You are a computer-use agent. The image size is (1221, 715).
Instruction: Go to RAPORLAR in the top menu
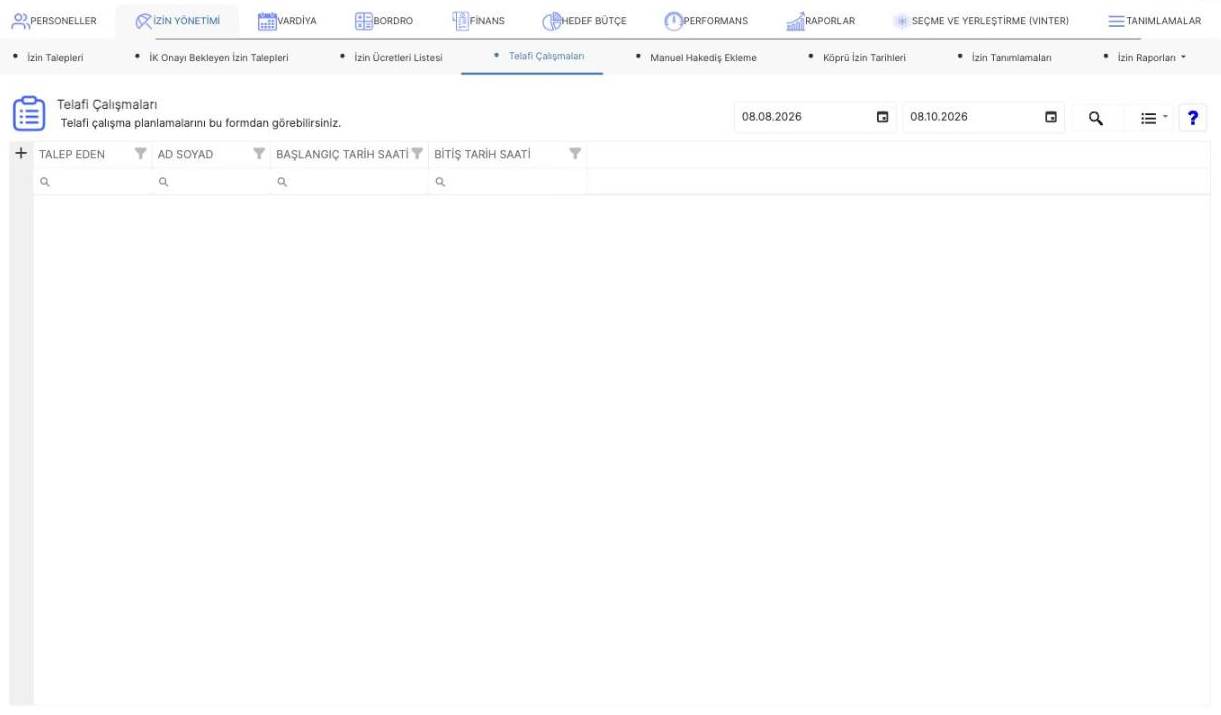click(x=819, y=22)
